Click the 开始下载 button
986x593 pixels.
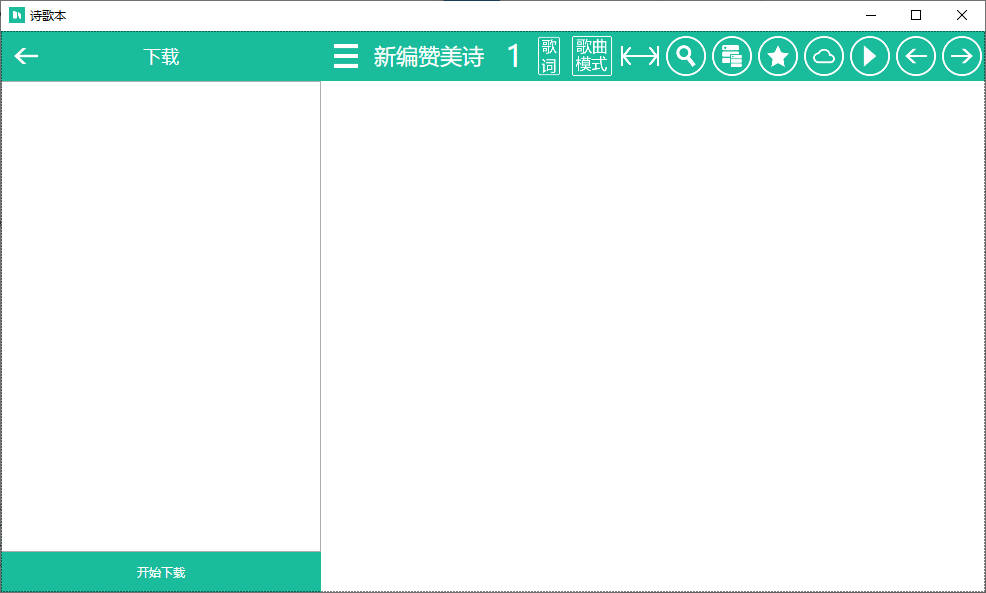click(x=161, y=572)
